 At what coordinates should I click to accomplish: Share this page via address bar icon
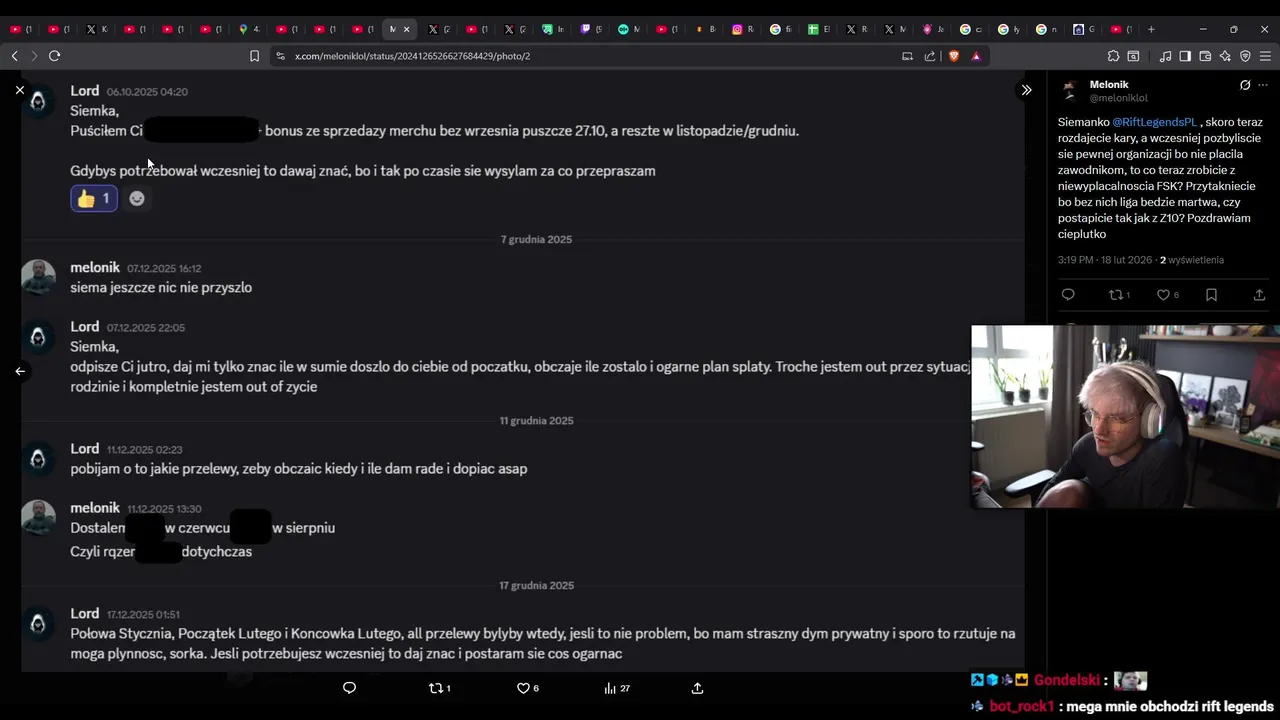click(930, 56)
